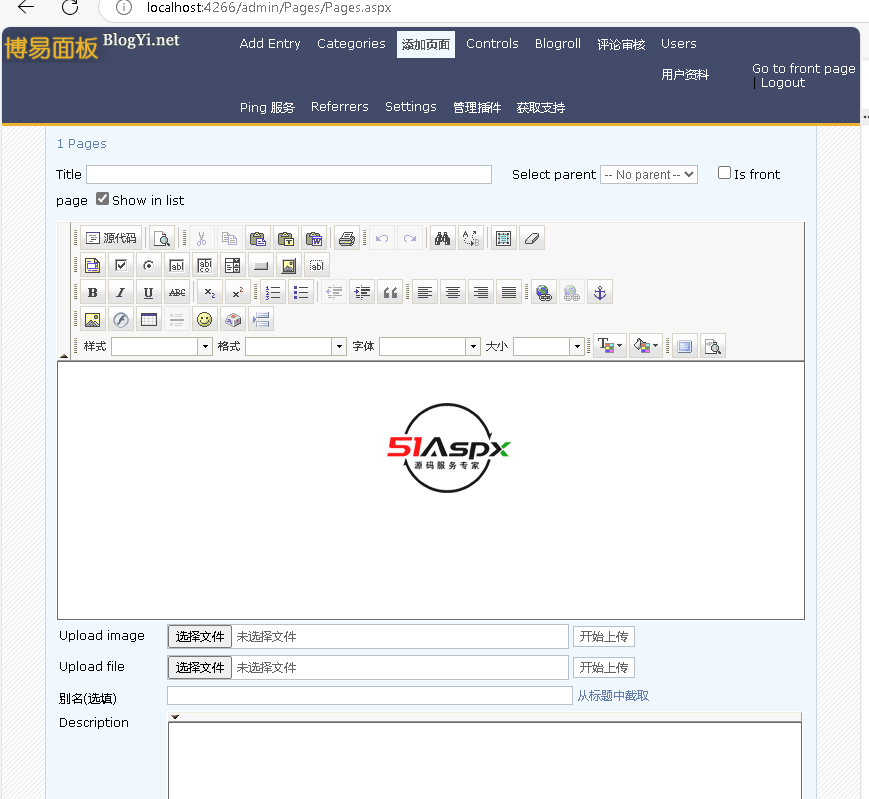Insert a textarea form field
The width and height of the screenshot is (869, 799).
[205, 265]
